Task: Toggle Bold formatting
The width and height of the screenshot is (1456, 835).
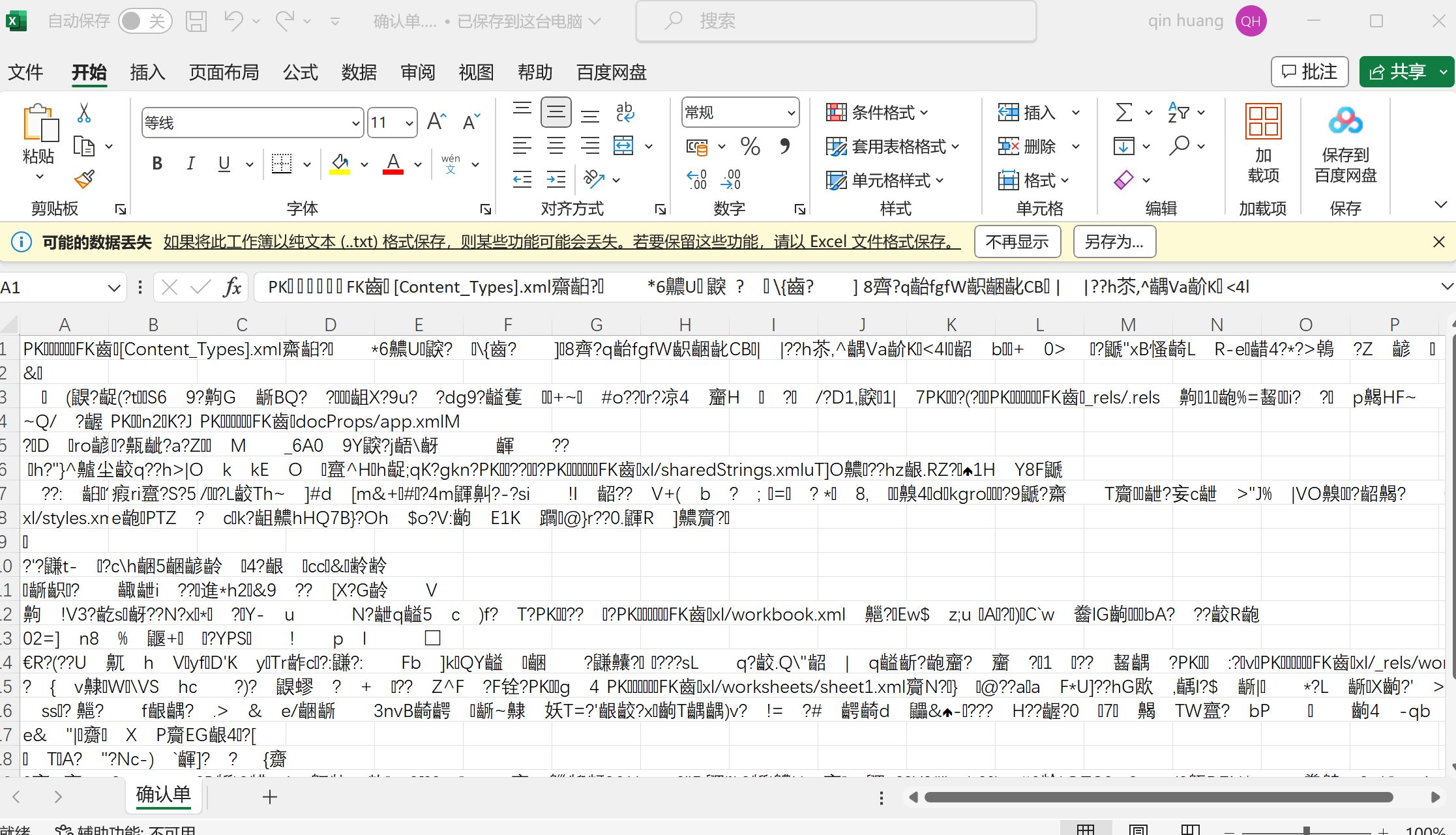Action: tap(156, 164)
